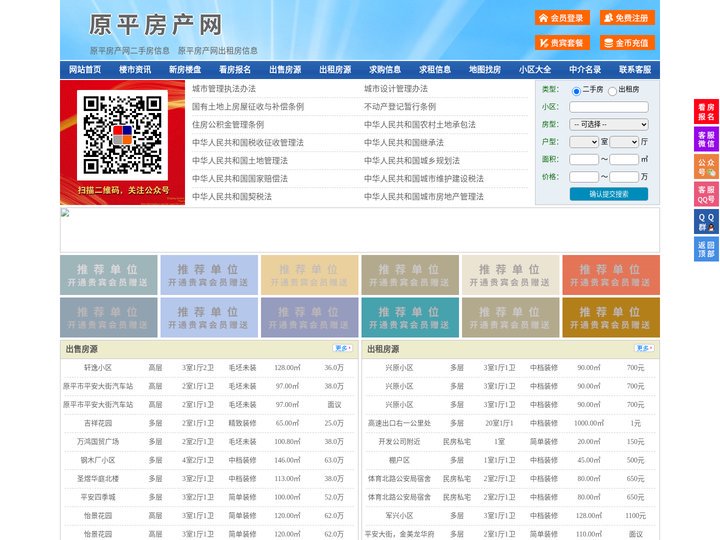Click the QR code image
This screenshot has width=720, height=540.
[x=122, y=135]
